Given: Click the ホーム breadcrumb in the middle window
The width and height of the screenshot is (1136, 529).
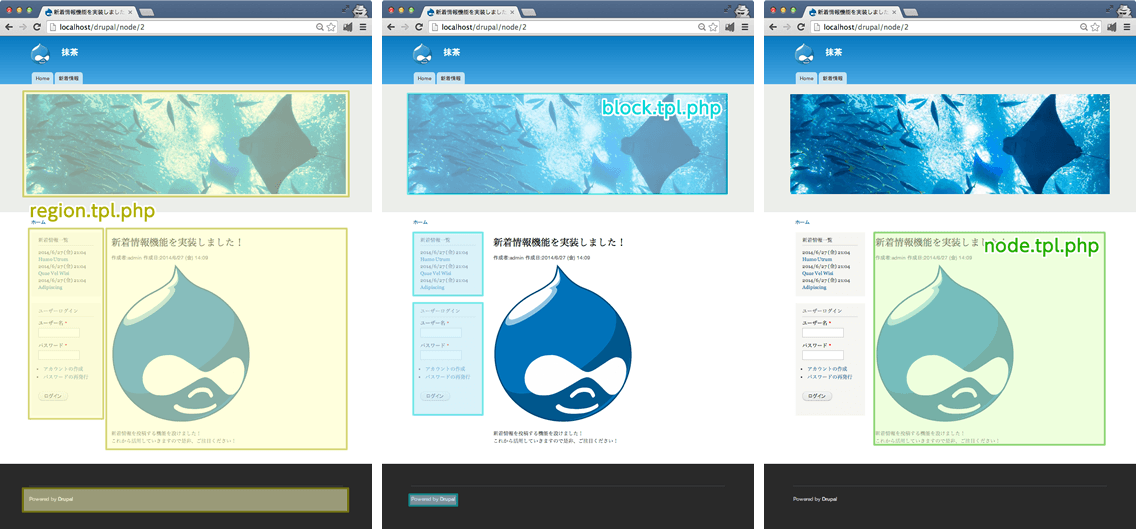Looking at the screenshot, I should tap(419, 222).
